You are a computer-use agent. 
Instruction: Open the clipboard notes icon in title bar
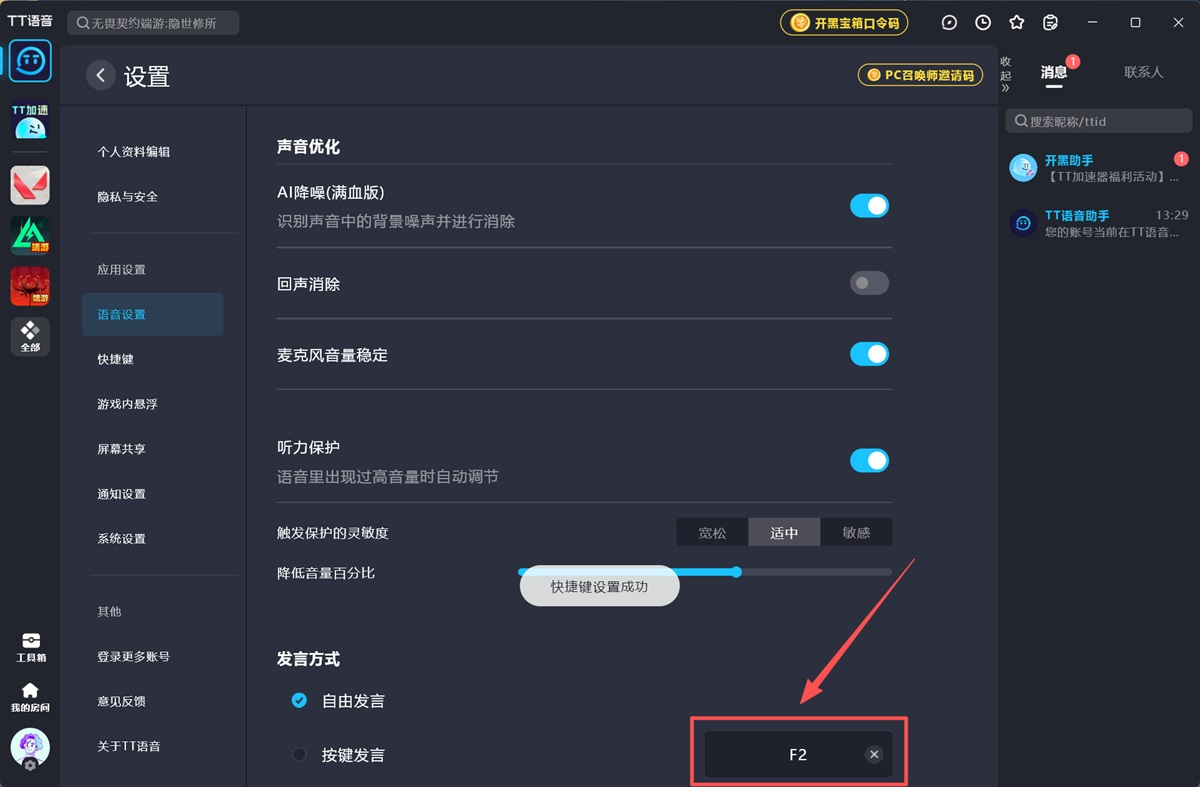(1050, 21)
